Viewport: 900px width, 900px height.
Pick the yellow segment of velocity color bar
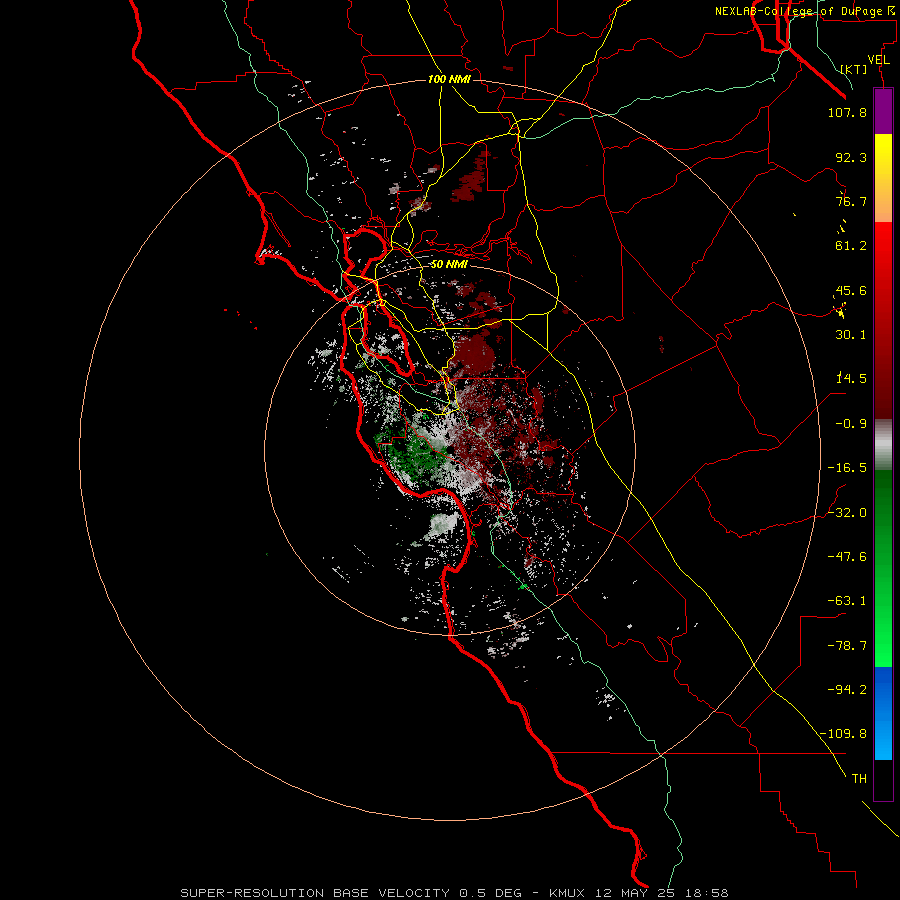(883, 178)
